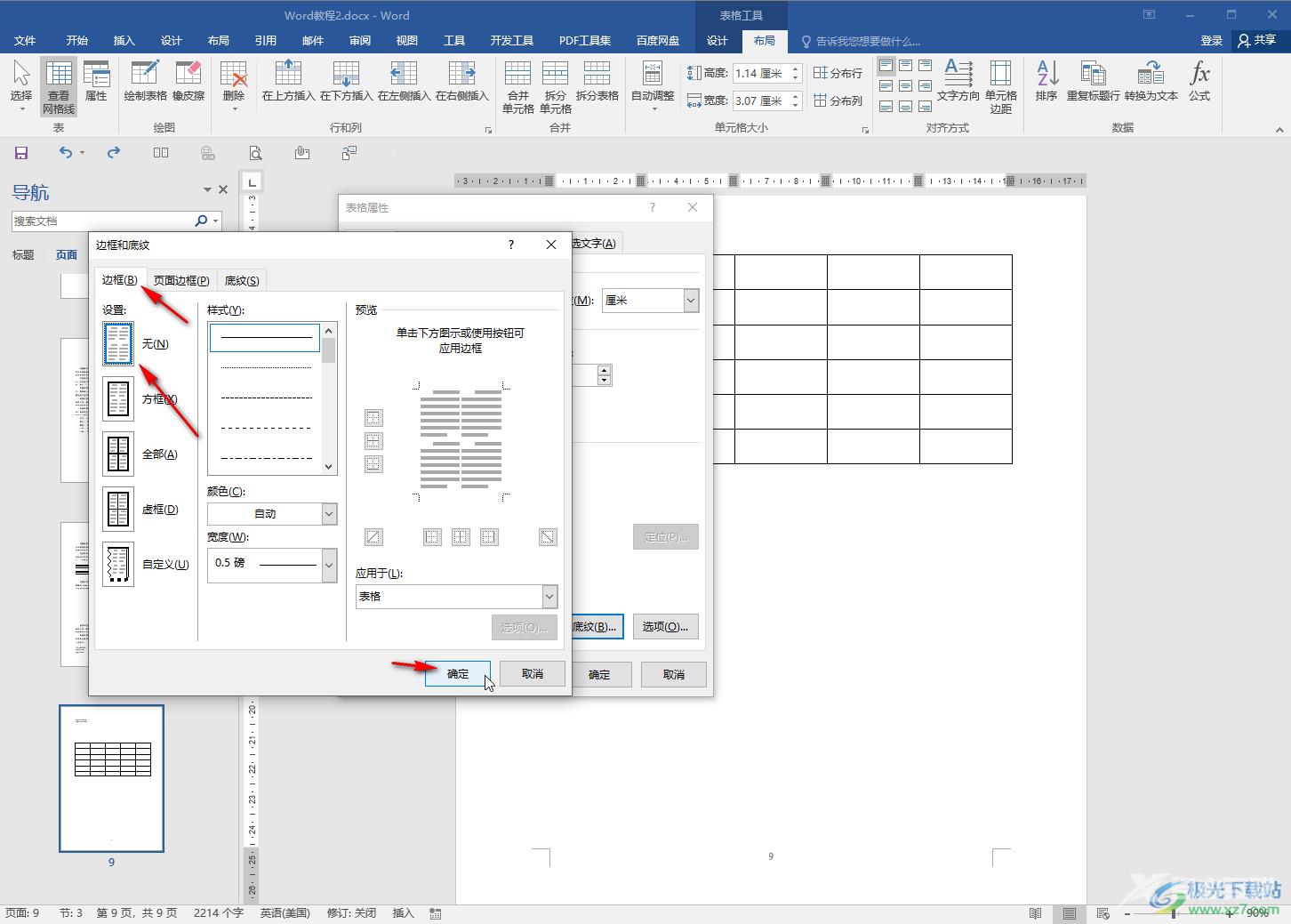
Task: Open table Properties from ribbon
Action: pos(96,82)
